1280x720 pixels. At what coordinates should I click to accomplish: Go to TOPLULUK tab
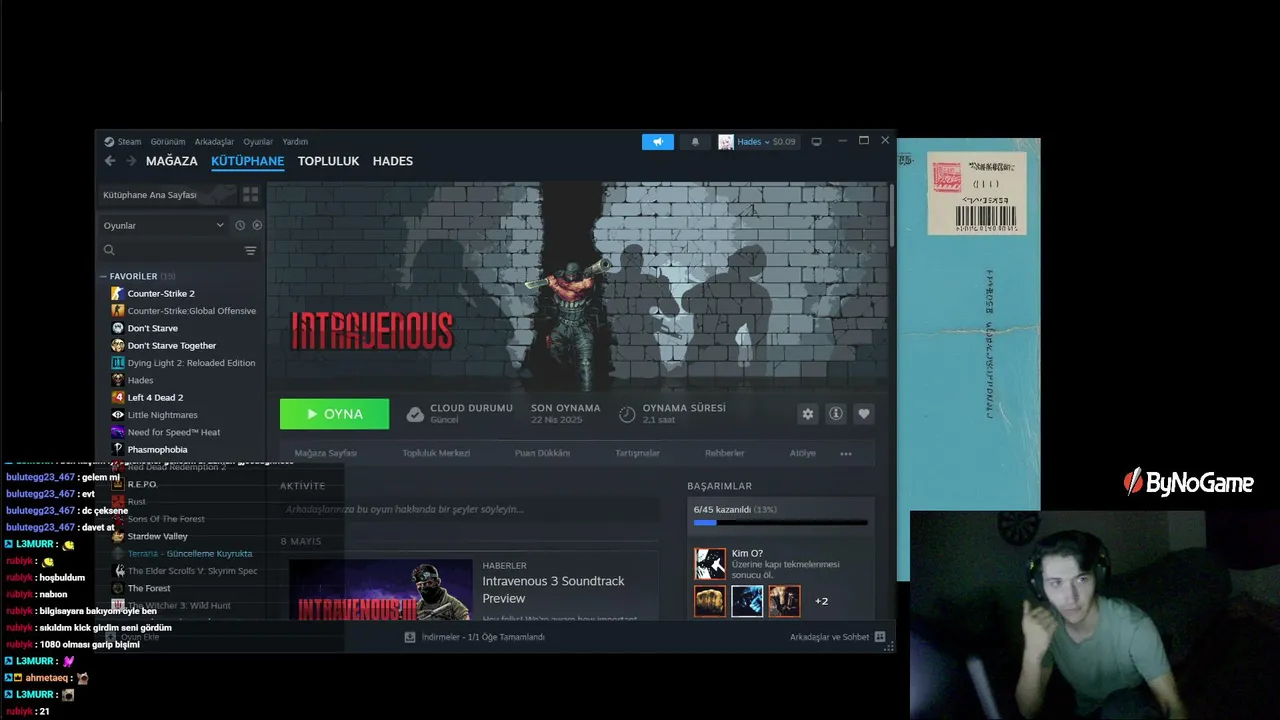(328, 161)
